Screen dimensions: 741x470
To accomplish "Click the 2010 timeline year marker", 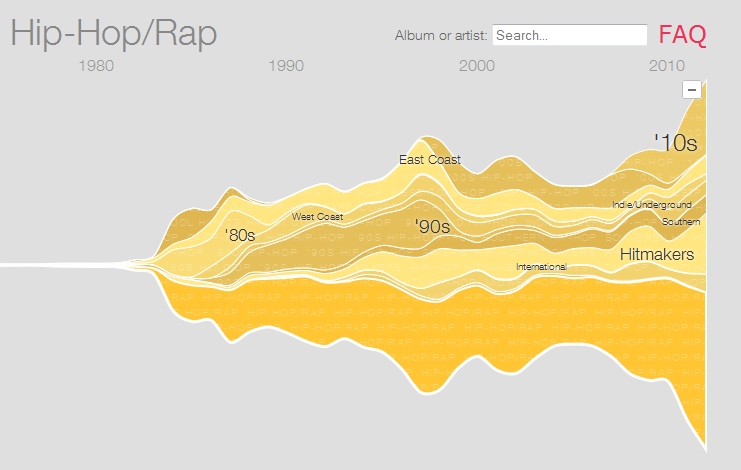I will (x=667, y=66).
